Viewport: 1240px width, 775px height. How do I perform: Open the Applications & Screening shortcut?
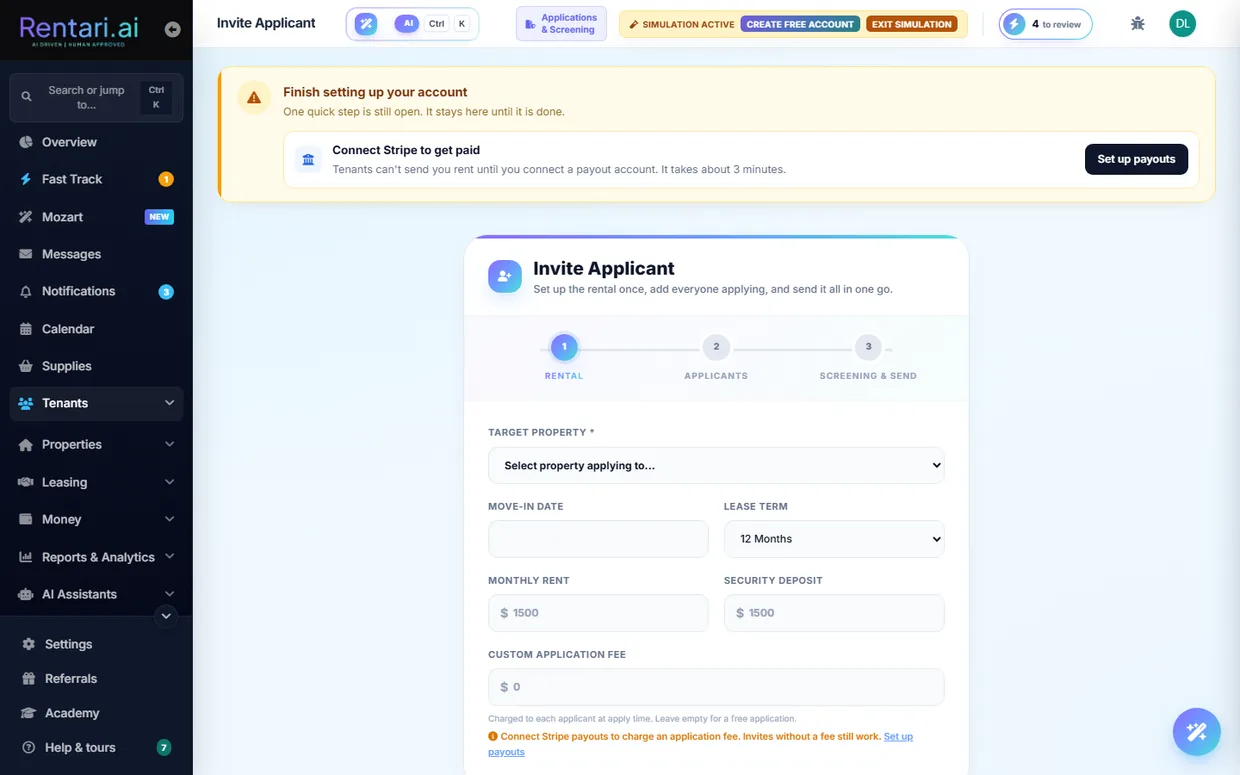561,24
